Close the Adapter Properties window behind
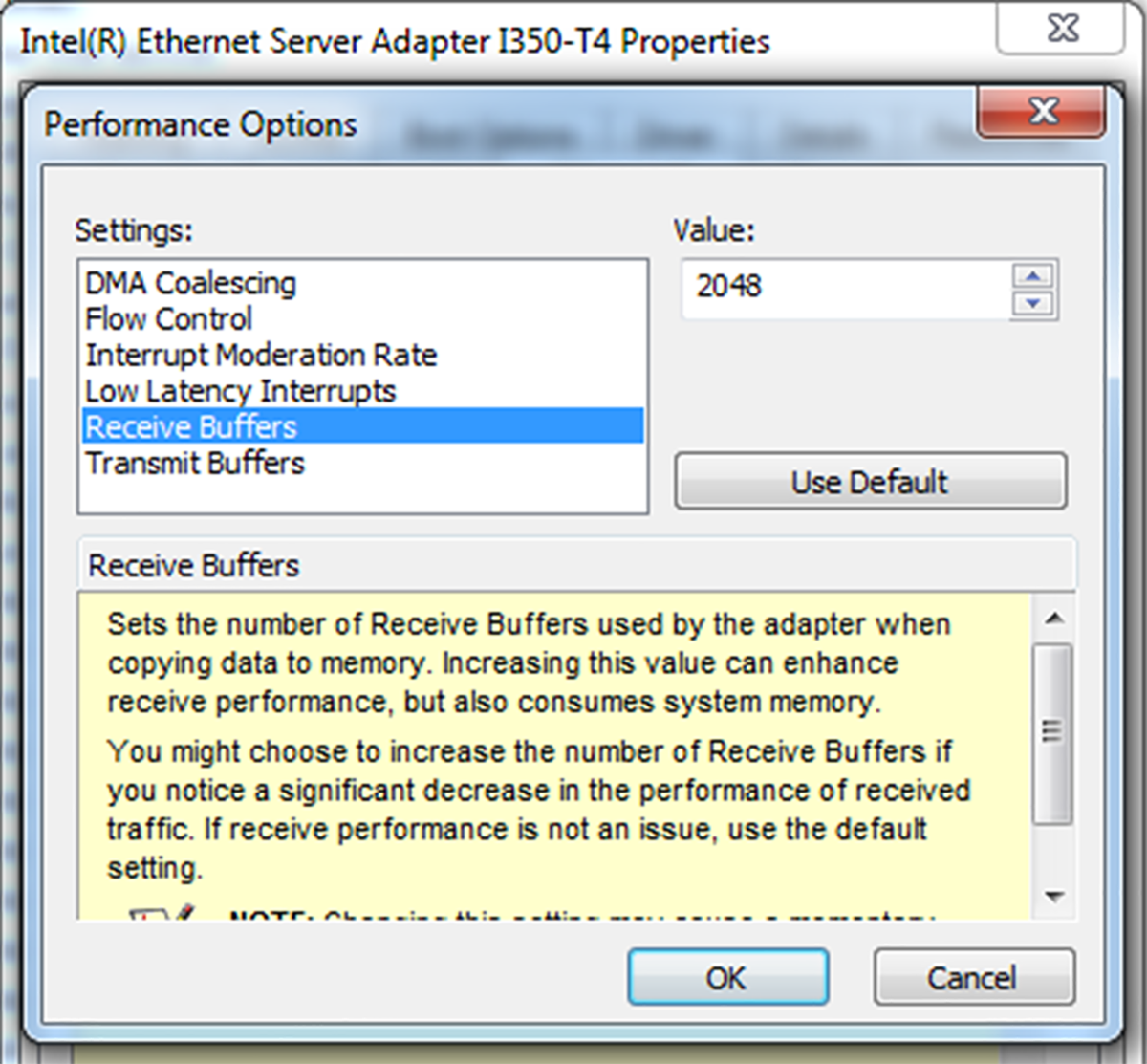The image size is (1147, 1064). pos(1062,28)
